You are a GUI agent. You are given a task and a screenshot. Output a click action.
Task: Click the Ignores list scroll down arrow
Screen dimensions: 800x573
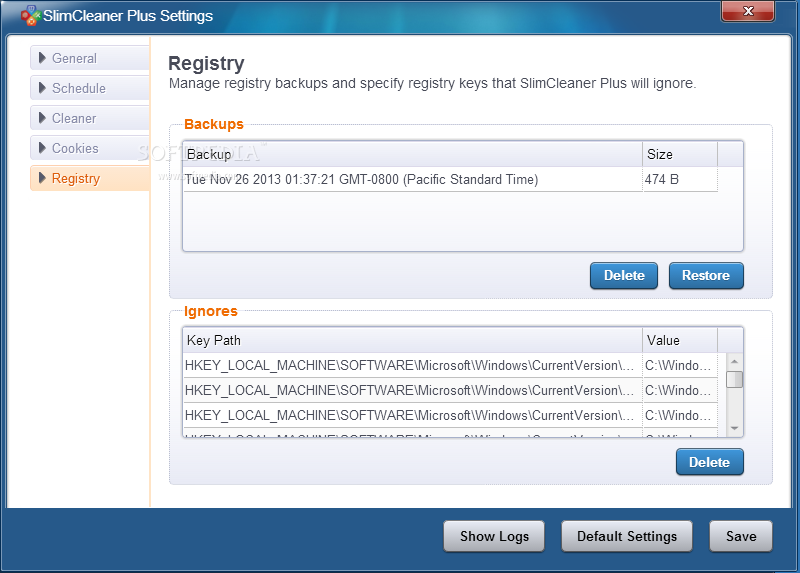click(x=734, y=429)
